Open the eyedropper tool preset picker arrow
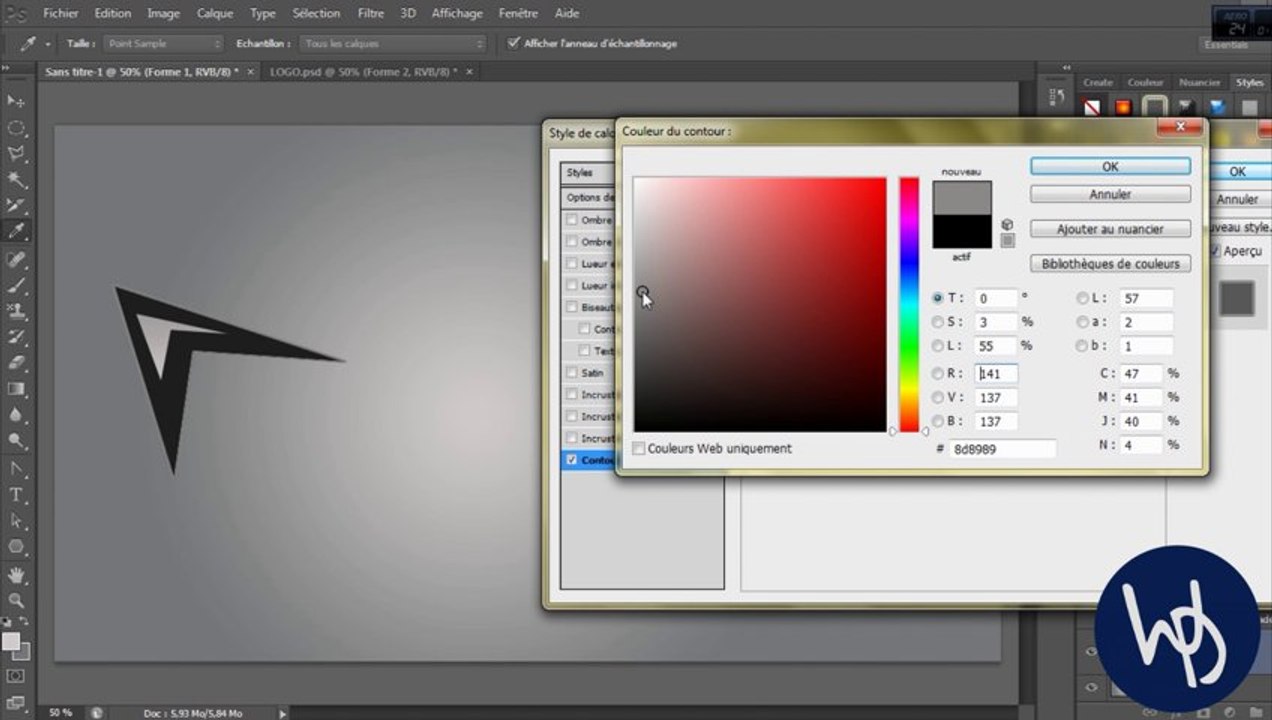 47,44
